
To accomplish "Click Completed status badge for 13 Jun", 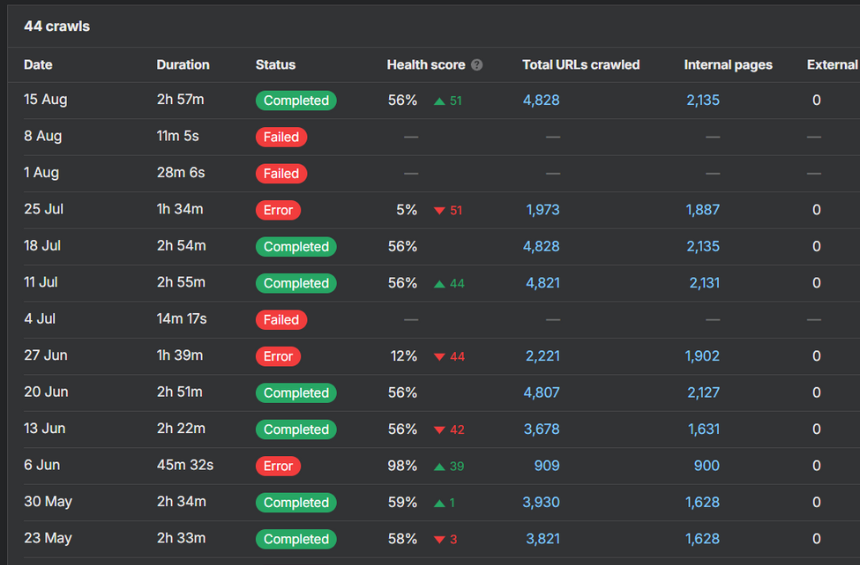I will pyautogui.click(x=296, y=430).
